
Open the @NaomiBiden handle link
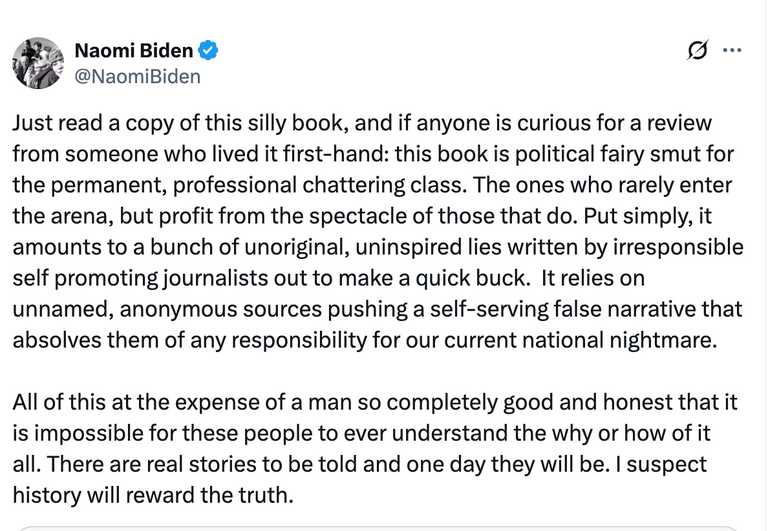tap(138, 76)
